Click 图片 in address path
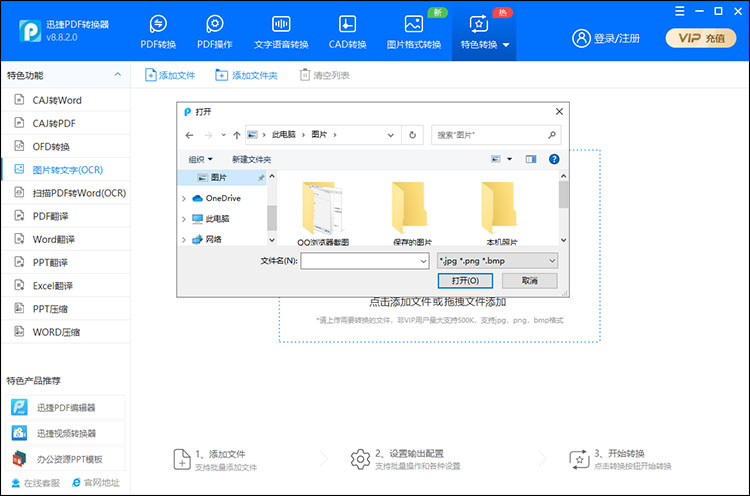This screenshot has width=750, height=496. (319, 135)
